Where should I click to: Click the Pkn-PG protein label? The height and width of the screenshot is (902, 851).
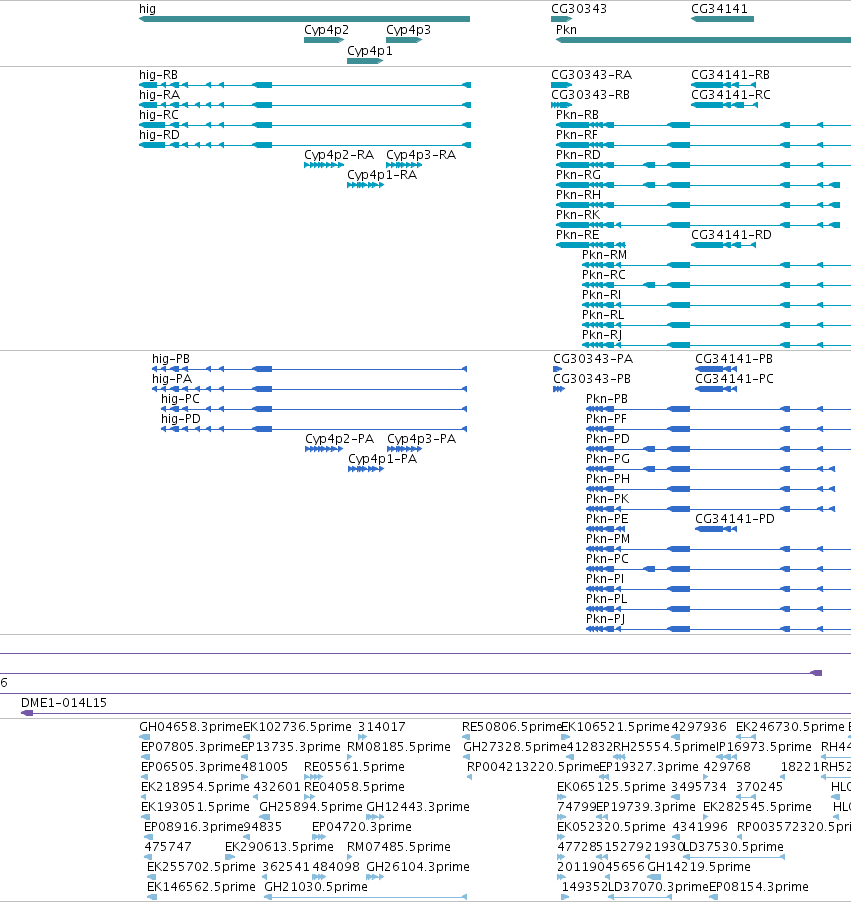coord(608,459)
